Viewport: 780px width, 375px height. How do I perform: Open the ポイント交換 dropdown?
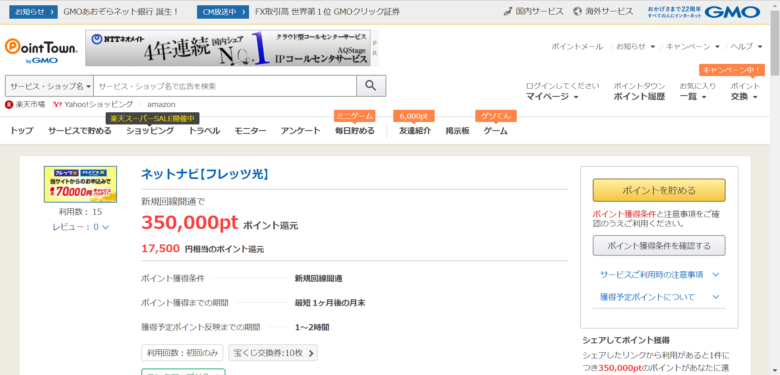pyautogui.click(x=744, y=97)
